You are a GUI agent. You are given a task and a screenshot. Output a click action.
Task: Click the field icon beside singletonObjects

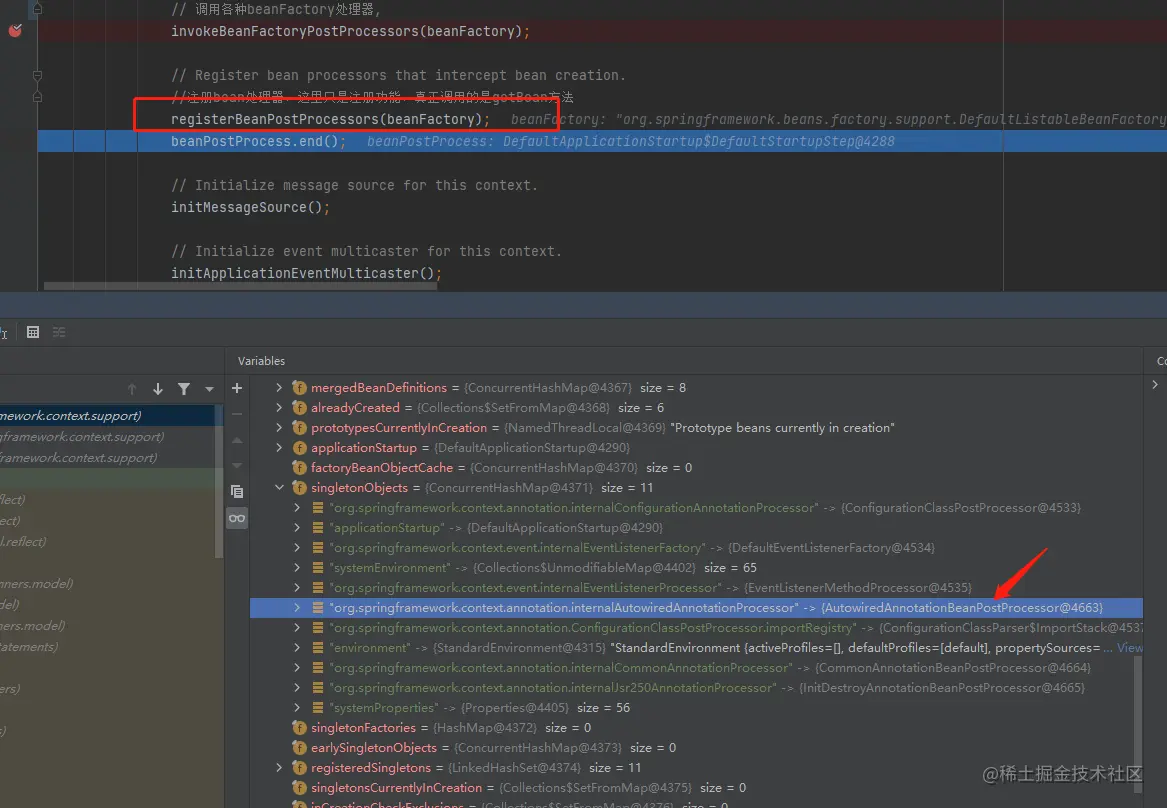pos(299,487)
